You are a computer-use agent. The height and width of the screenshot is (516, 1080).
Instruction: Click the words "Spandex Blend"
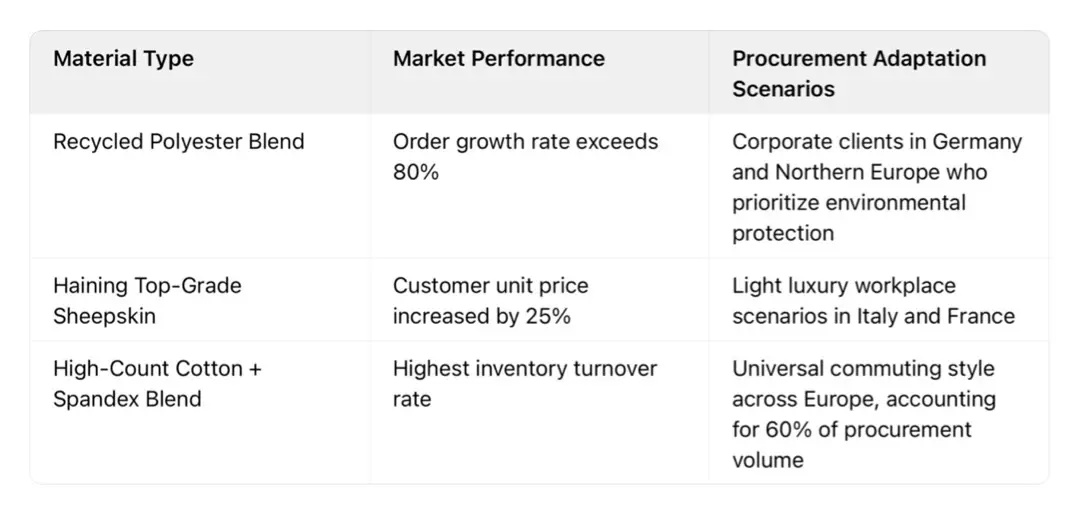pyautogui.click(x=127, y=399)
